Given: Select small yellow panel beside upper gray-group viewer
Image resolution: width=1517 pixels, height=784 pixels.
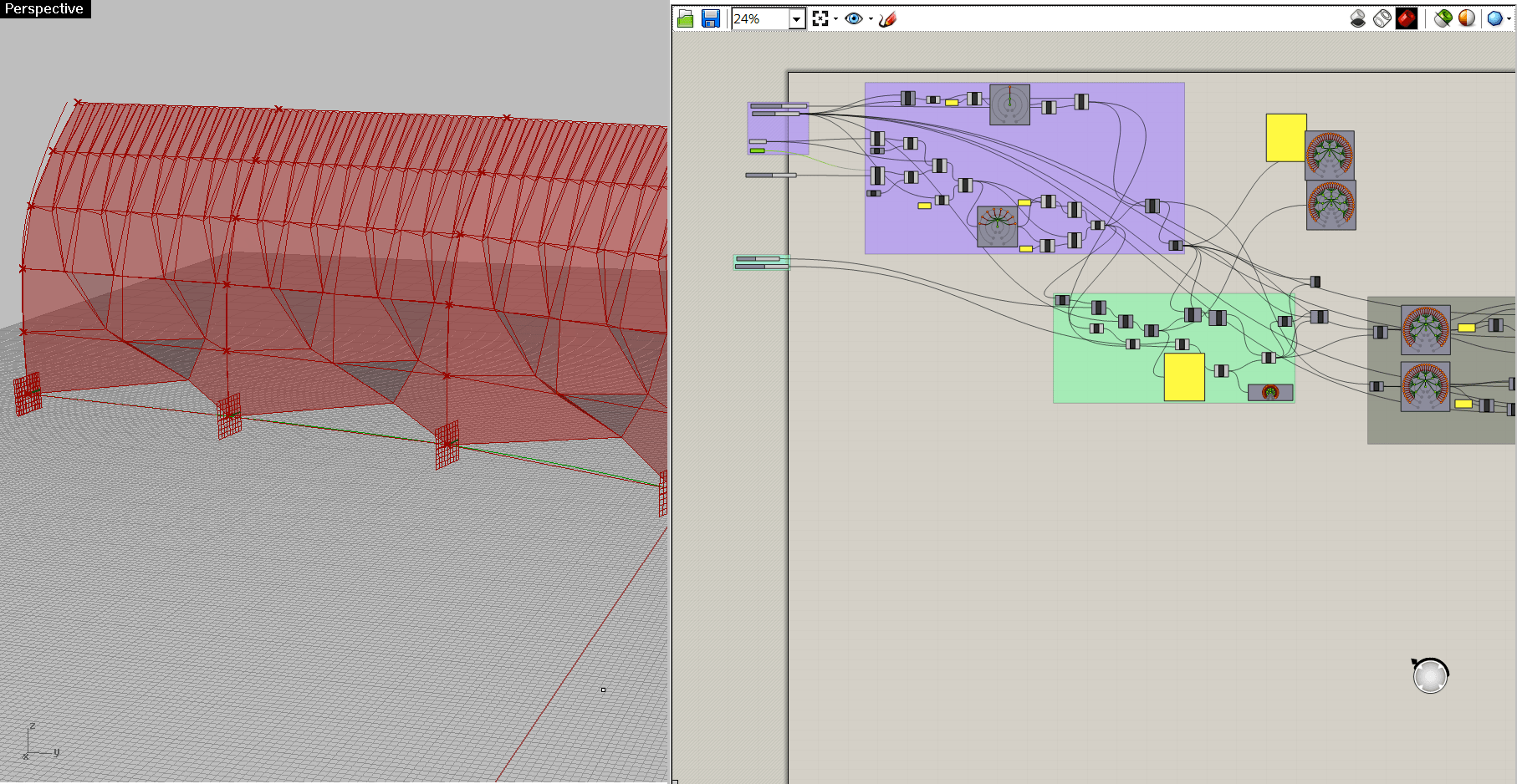Looking at the screenshot, I should (1467, 328).
